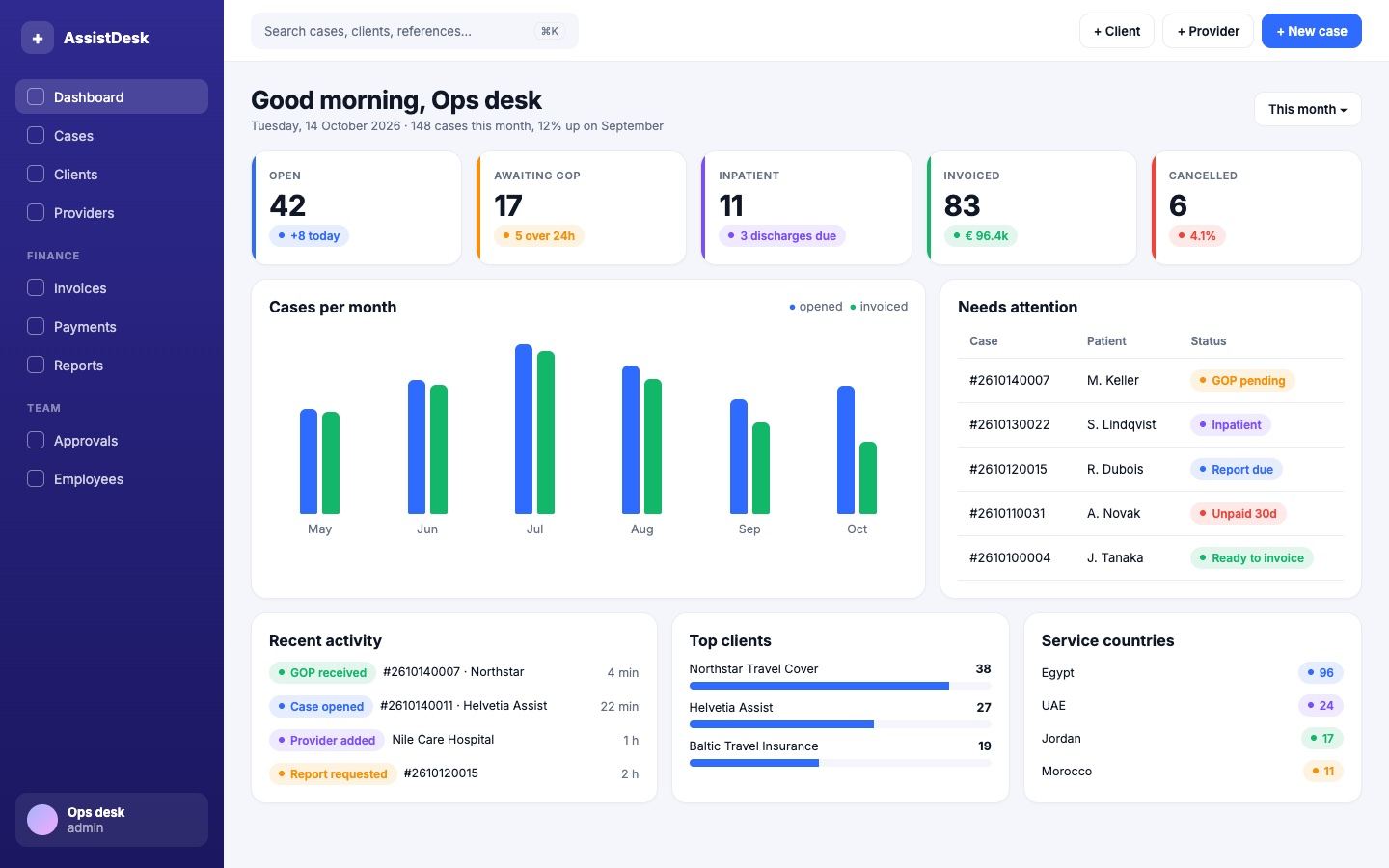Navigate to Providers

click(x=112, y=212)
